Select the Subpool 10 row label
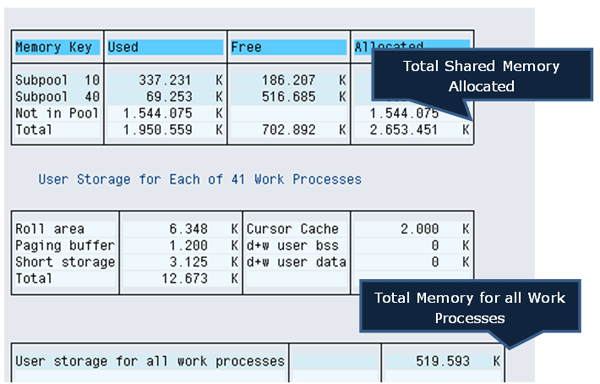Screen dimensions: 600x384 [x=57, y=80]
